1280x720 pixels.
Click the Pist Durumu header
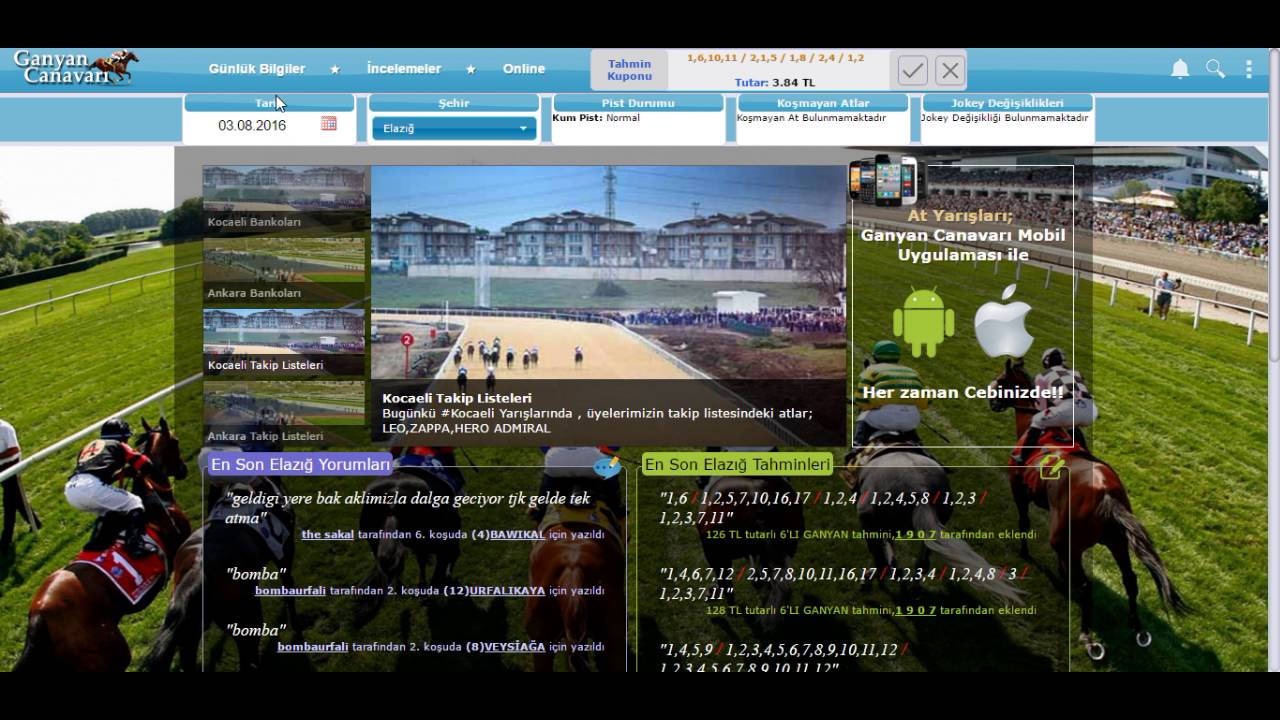(x=638, y=103)
